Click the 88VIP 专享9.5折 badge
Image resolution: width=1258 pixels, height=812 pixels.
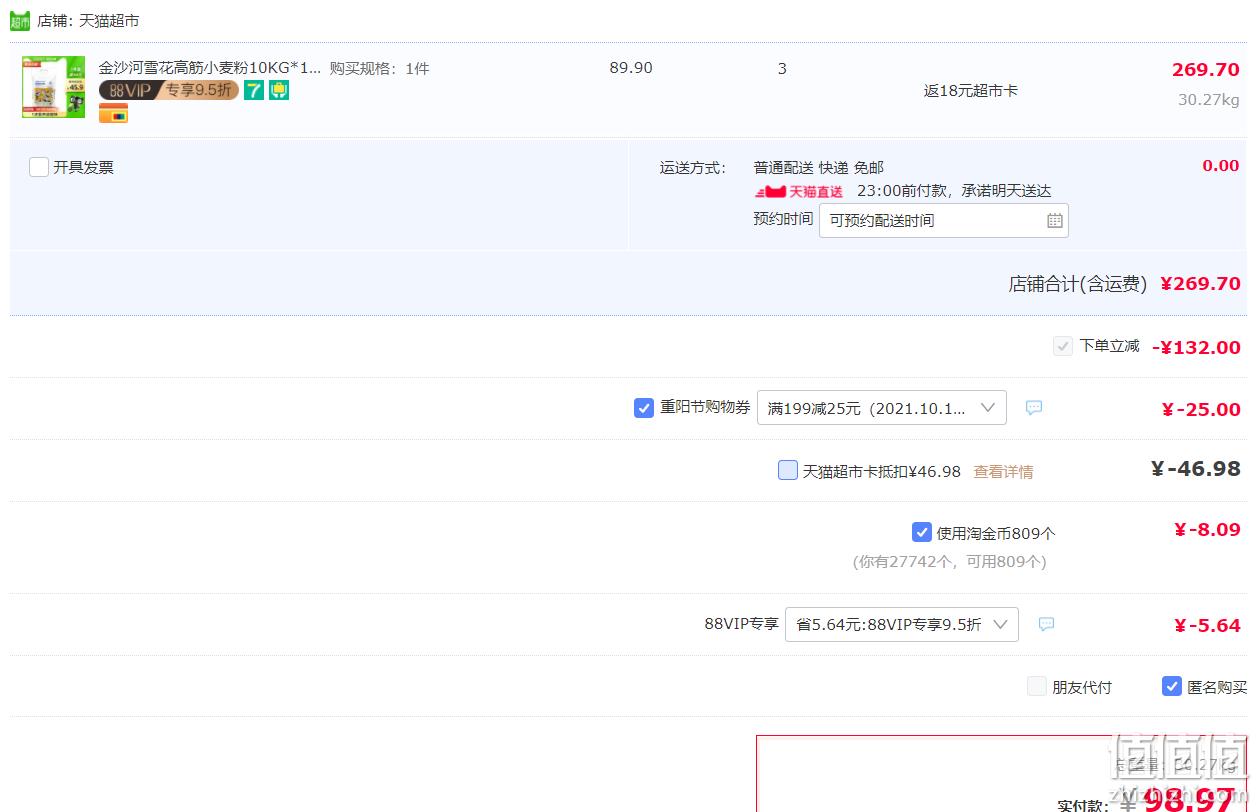169,90
